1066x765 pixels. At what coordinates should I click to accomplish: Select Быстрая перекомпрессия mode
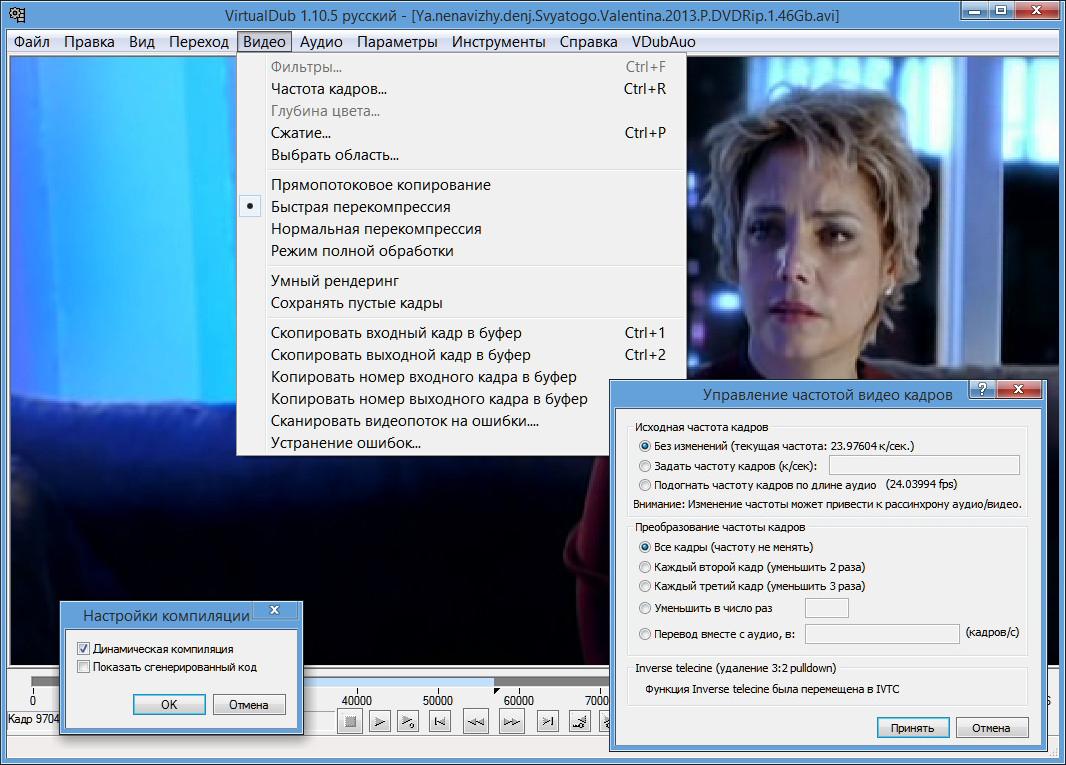click(x=462, y=207)
